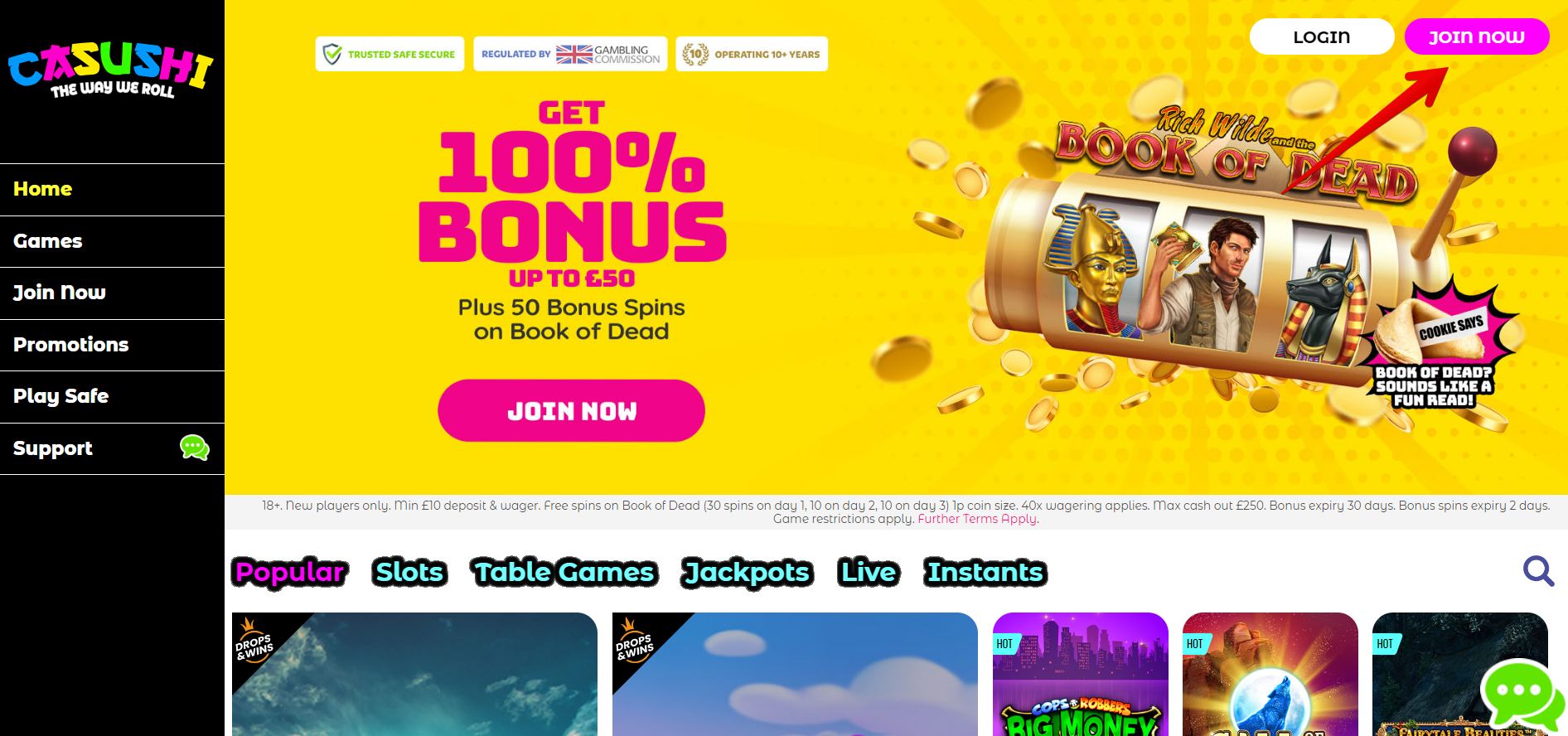The width and height of the screenshot is (1568, 736).
Task: Click the Casushi logo
Action: (111, 70)
